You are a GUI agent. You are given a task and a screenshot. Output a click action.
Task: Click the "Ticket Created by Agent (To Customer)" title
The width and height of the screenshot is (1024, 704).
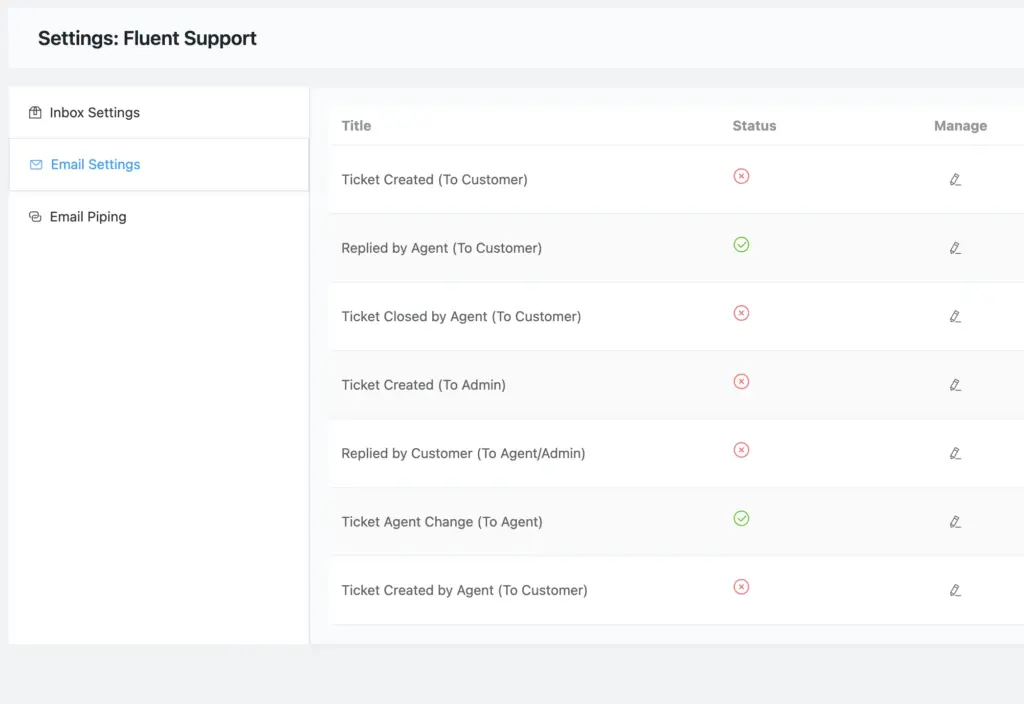click(x=464, y=590)
